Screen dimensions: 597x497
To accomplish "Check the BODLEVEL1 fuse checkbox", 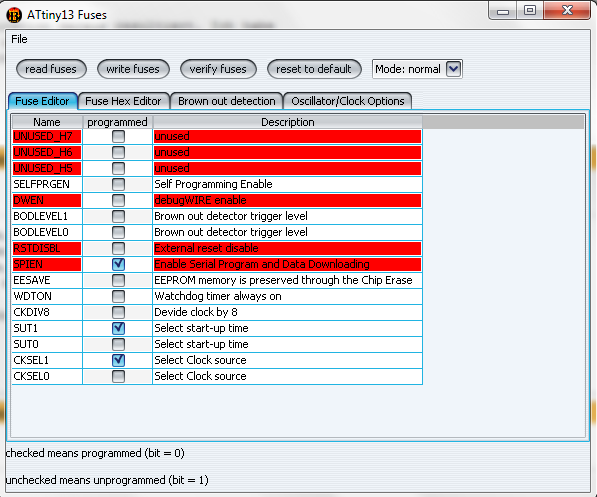I will [118, 216].
